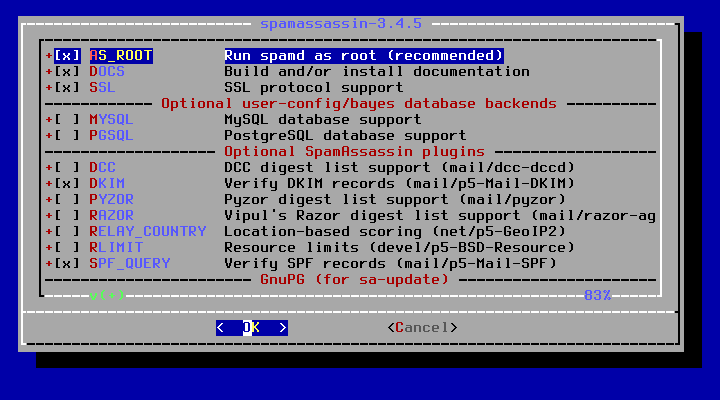Uncheck the DOCS option checkbox
The image size is (720, 400).
click(x=68, y=72)
